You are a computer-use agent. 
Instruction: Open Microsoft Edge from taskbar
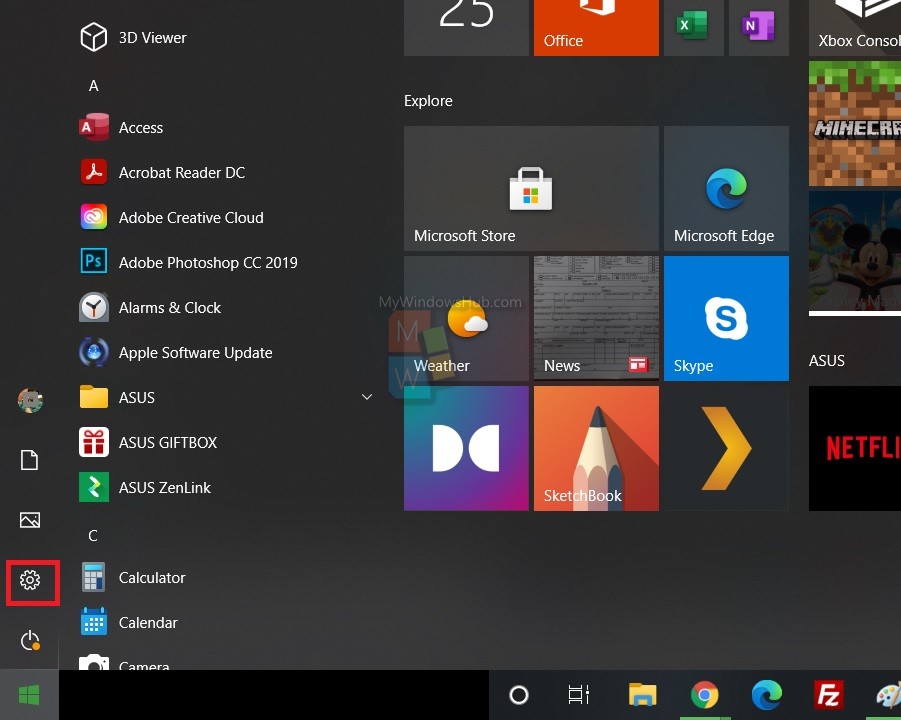[x=767, y=695]
